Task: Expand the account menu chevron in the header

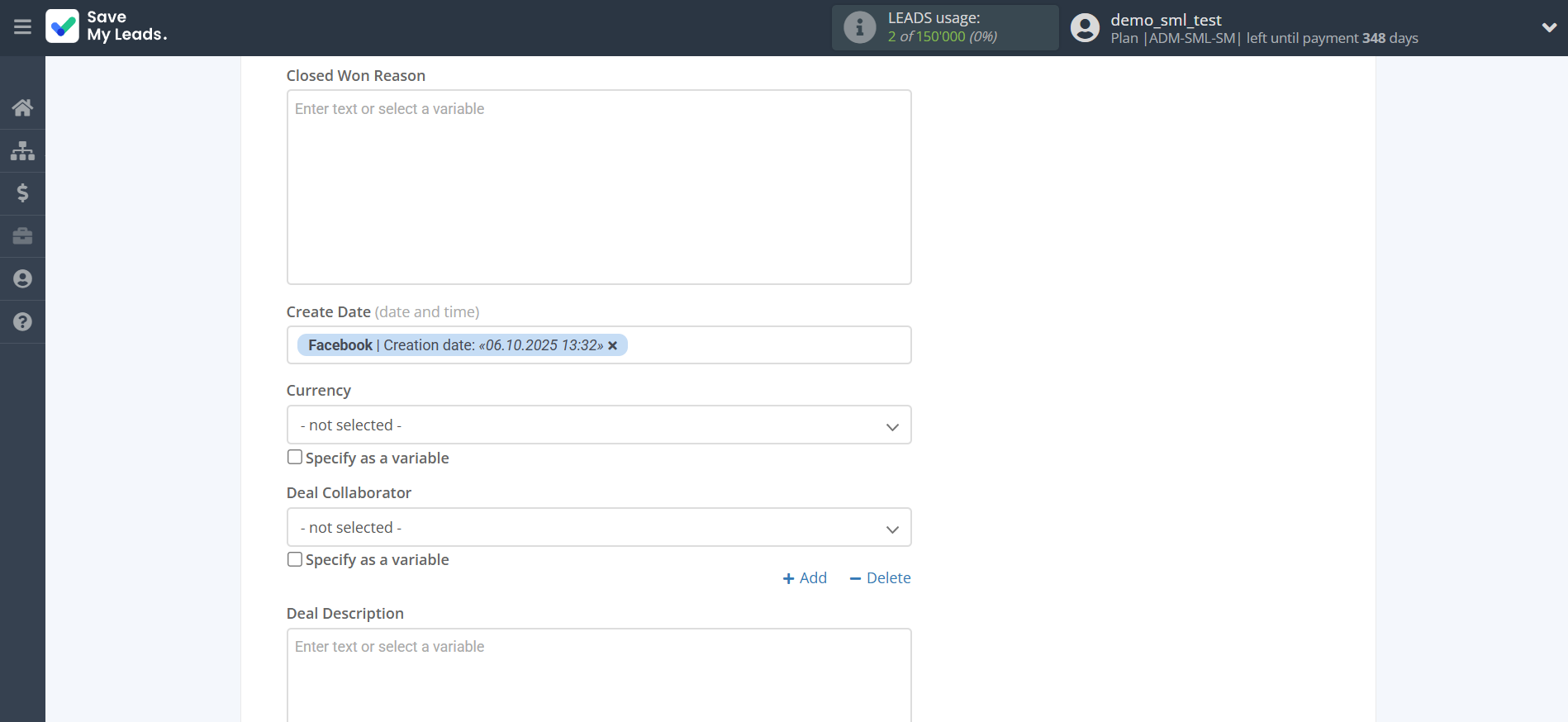Action: pyautogui.click(x=1548, y=27)
